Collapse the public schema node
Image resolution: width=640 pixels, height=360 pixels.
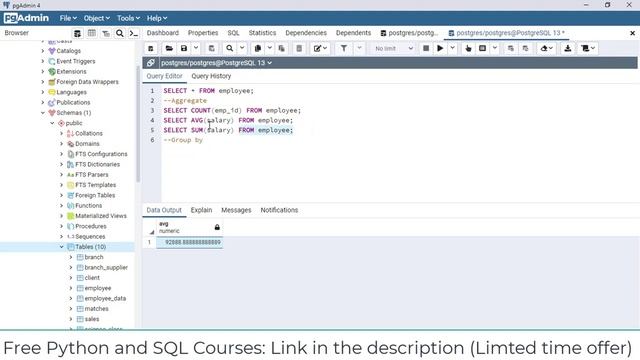(x=52, y=123)
